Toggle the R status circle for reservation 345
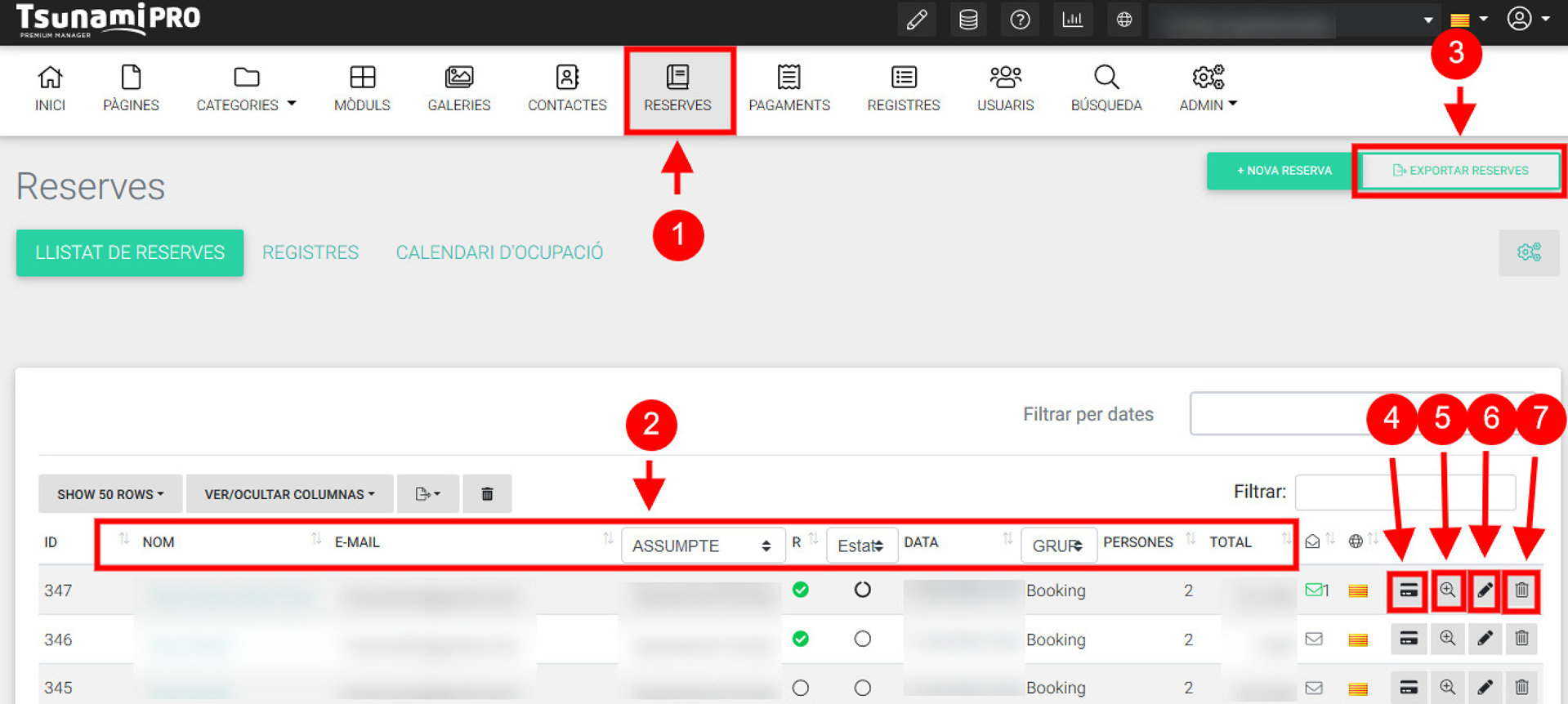The image size is (1568, 704). point(801,688)
